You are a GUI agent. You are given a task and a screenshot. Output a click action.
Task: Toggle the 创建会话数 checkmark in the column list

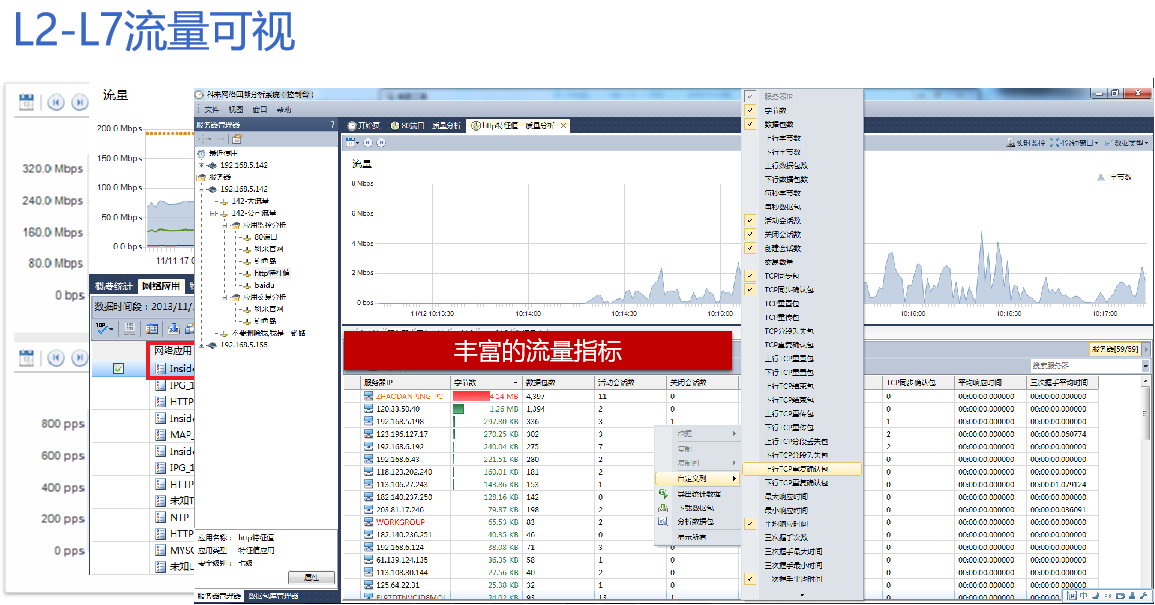click(x=750, y=248)
